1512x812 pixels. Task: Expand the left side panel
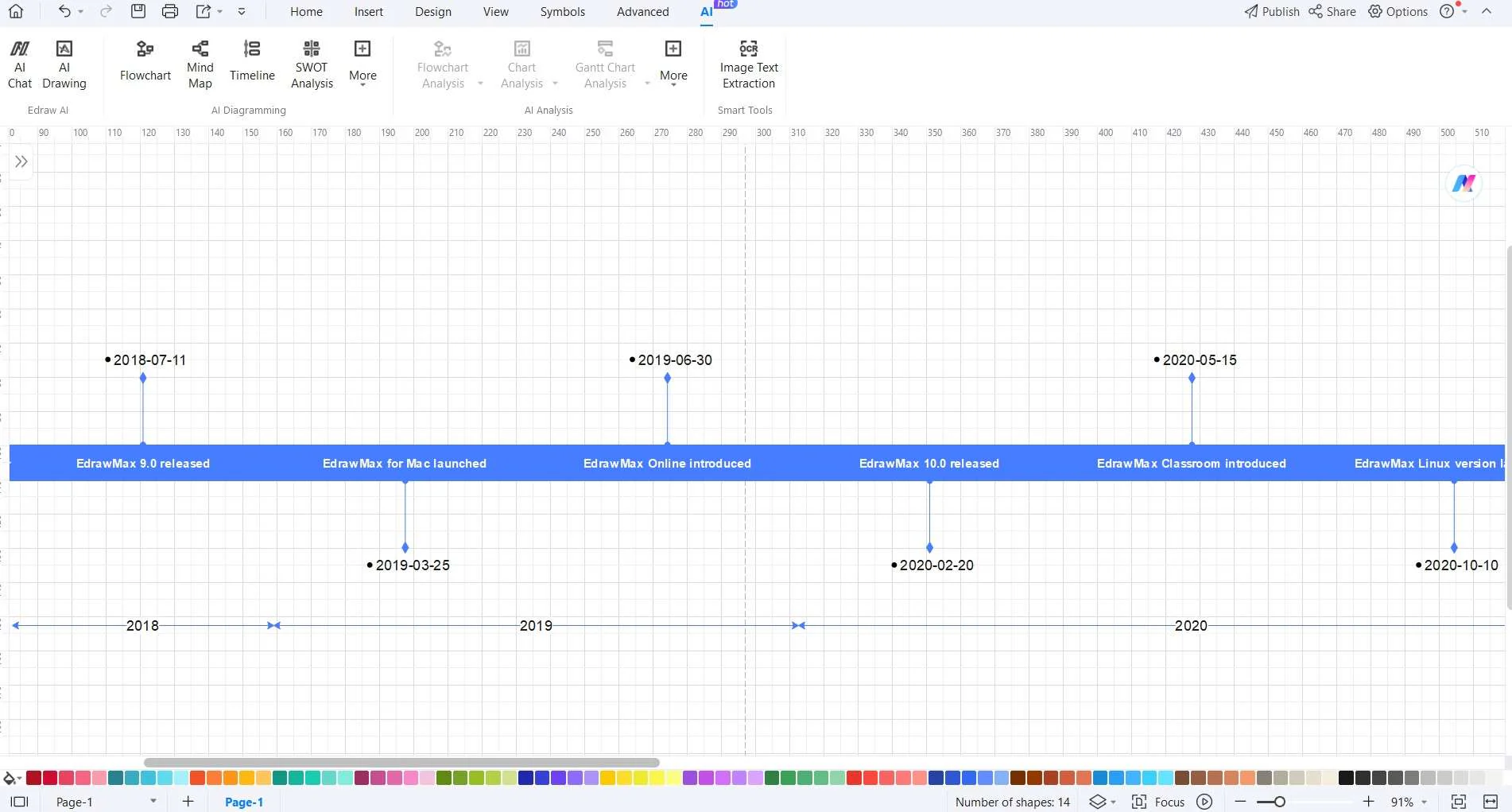click(21, 161)
